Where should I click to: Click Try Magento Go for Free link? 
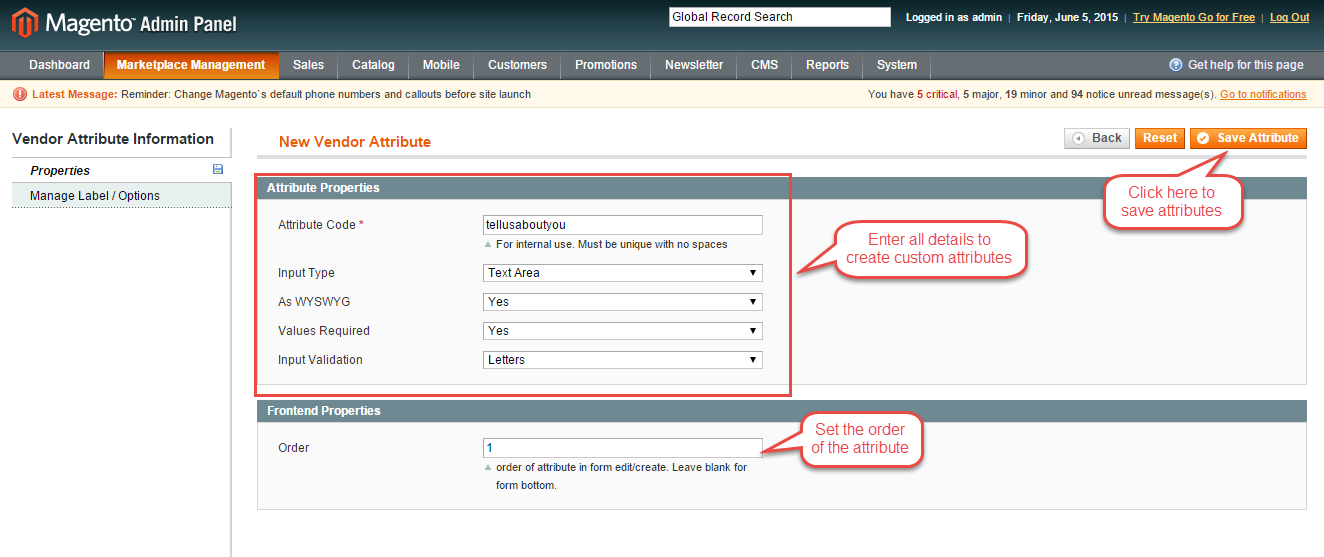point(1194,17)
